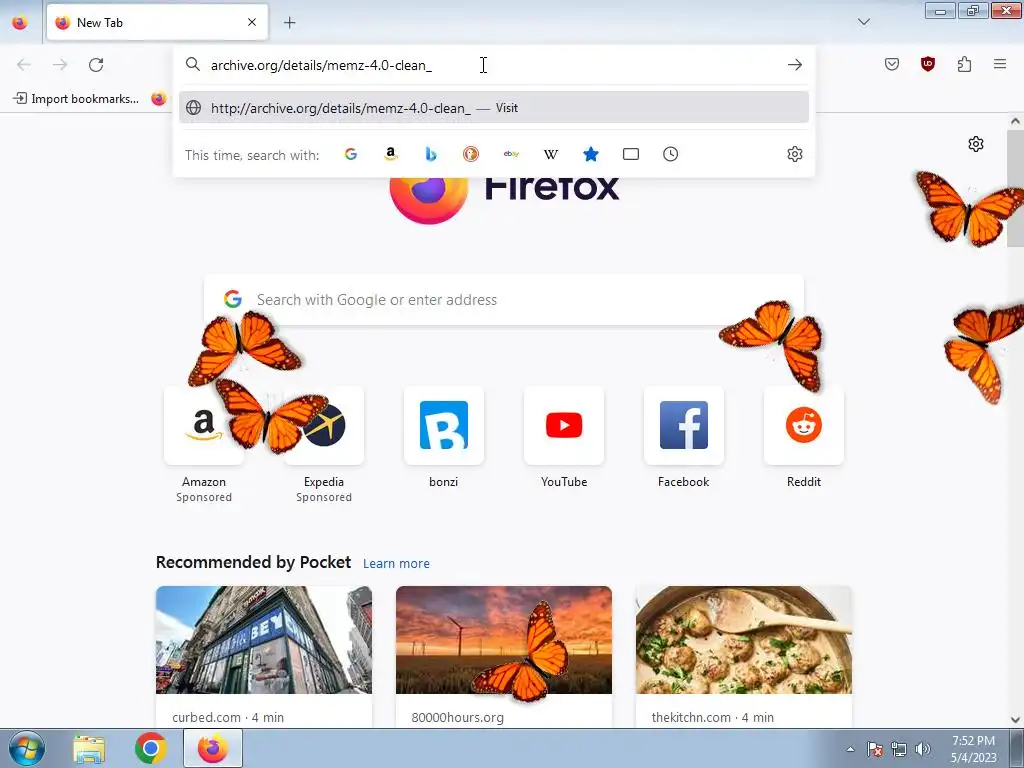Save to Pocket icon
Viewport: 1024px width, 768px height.
[x=892, y=64]
